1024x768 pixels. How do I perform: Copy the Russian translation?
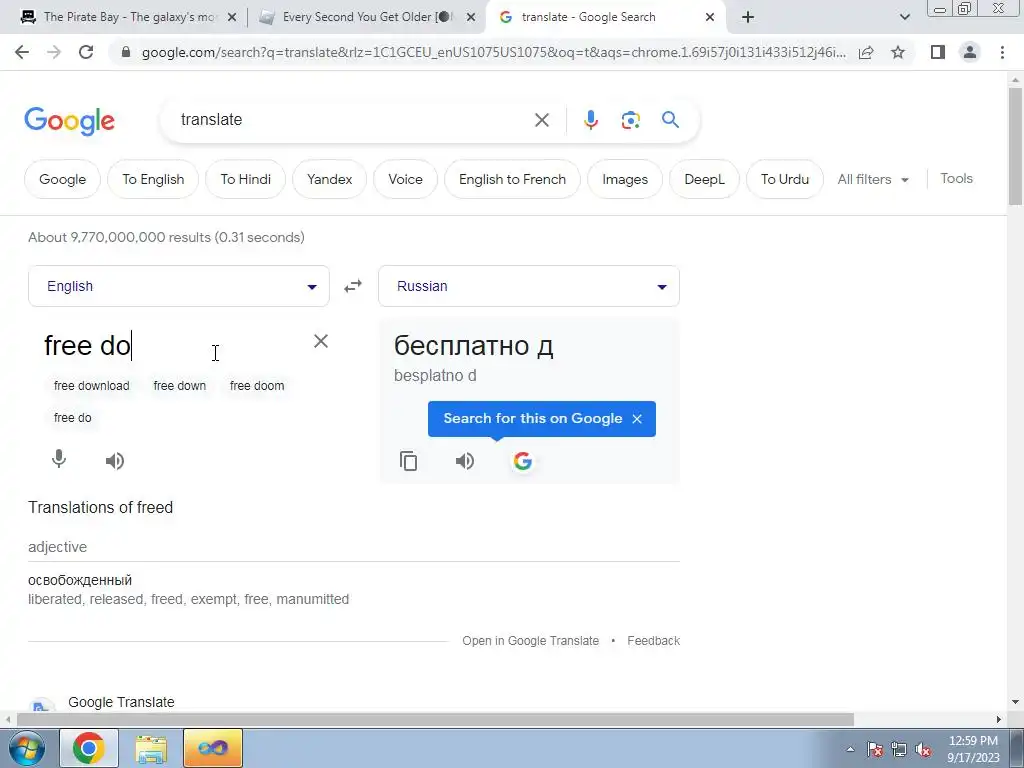coord(409,461)
